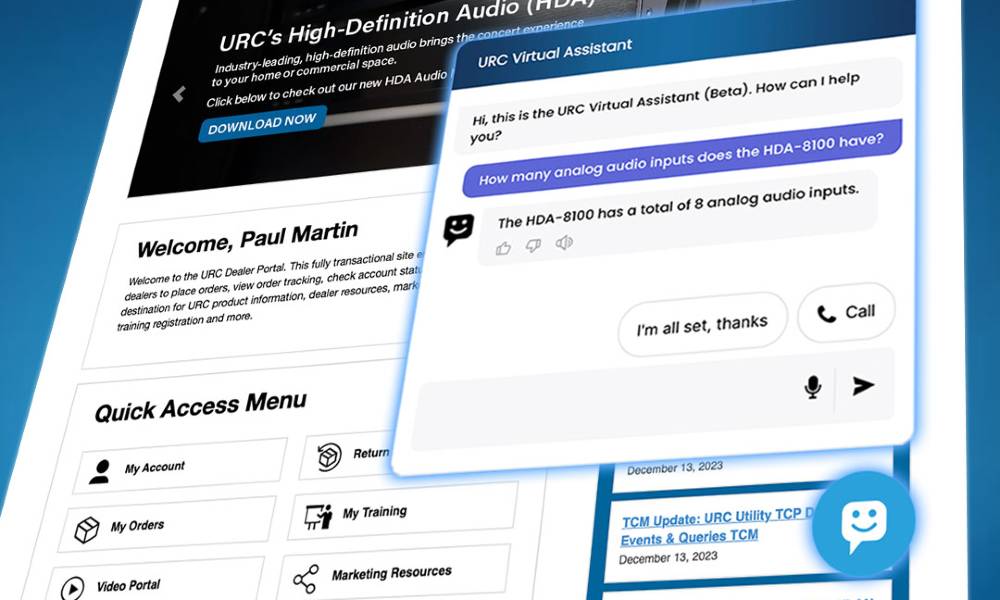Click the URC Virtual Assistant header title
The height and width of the screenshot is (600, 1000).
pos(555,54)
